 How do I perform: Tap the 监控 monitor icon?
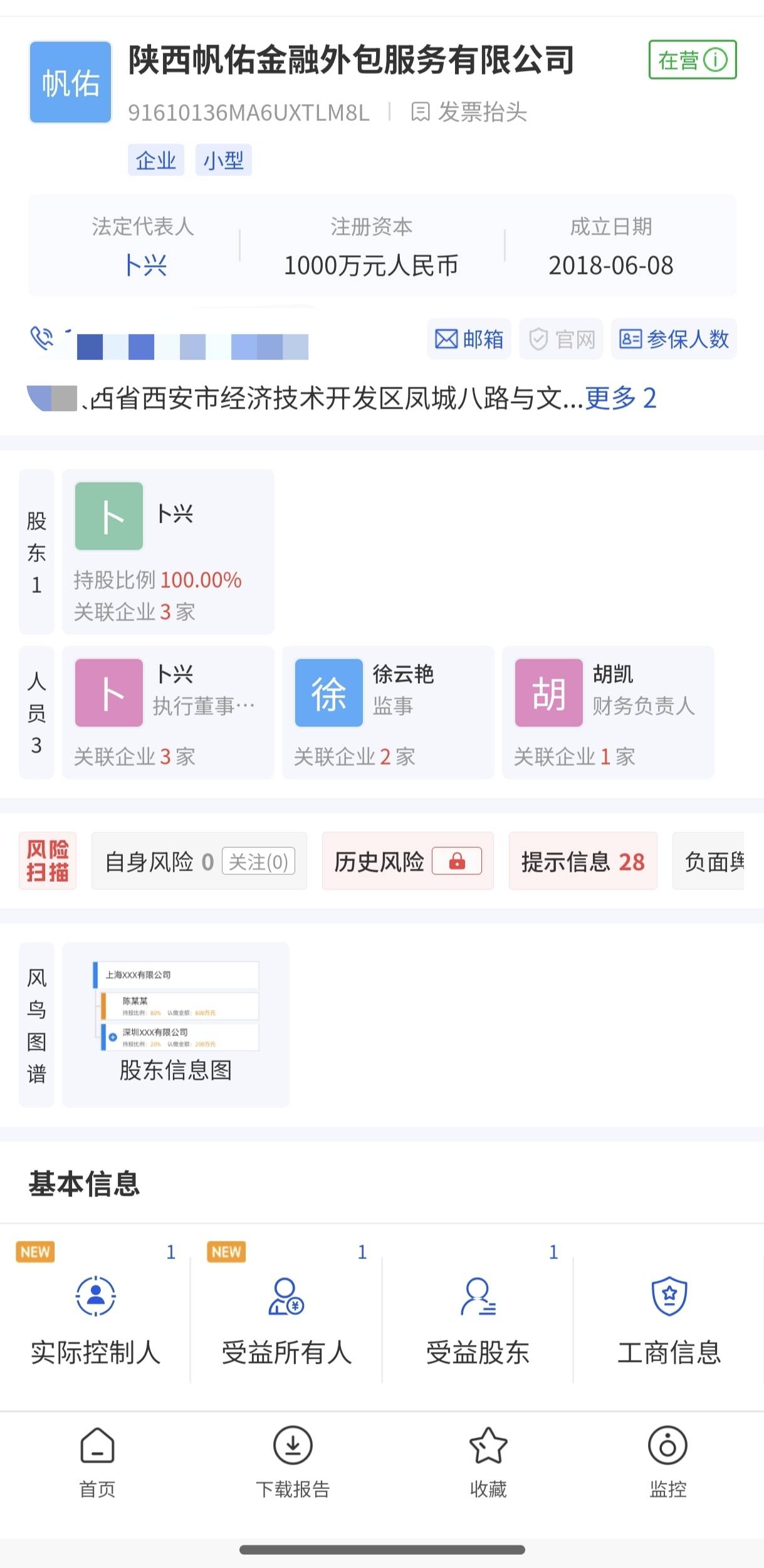click(667, 1446)
